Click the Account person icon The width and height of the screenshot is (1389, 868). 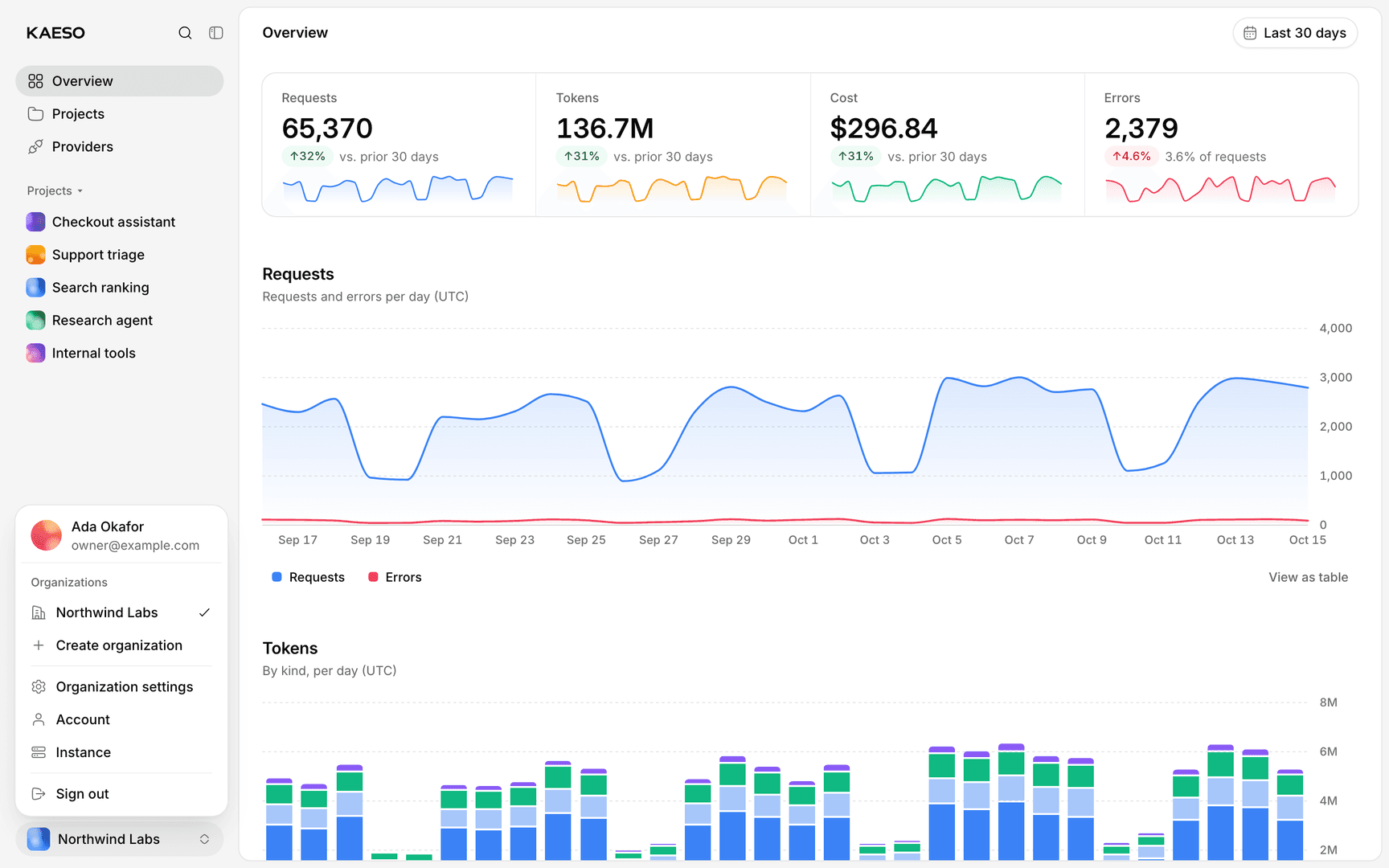click(39, 720)
